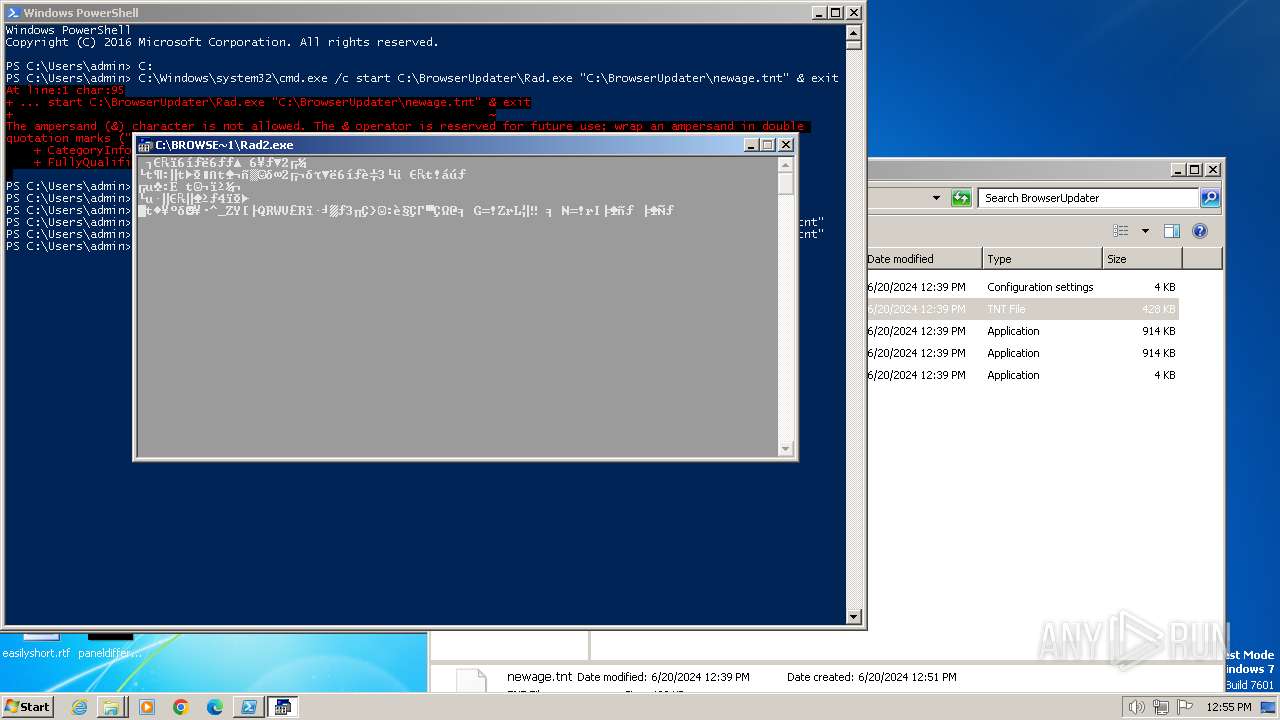Select the Configuration settings file row
The height and width of the screenshot is (720, 1280).
click(1022, 287)
